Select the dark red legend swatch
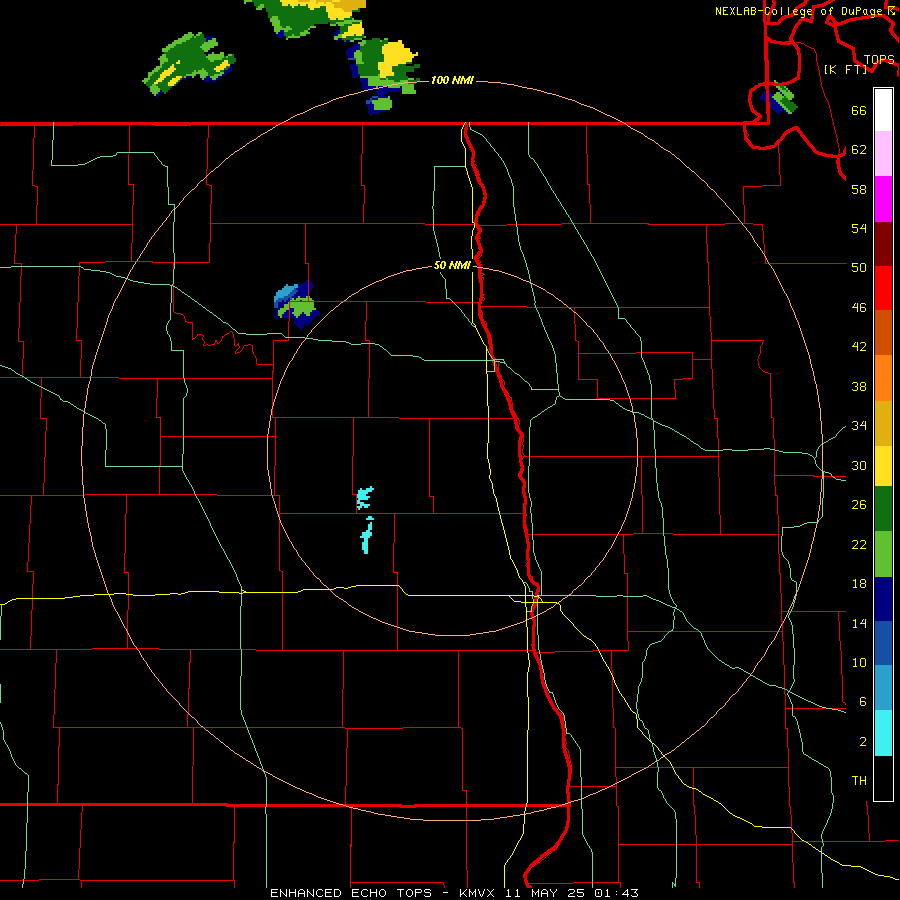Viewport: 900px width, 900px height. click(x=883, y=244)
